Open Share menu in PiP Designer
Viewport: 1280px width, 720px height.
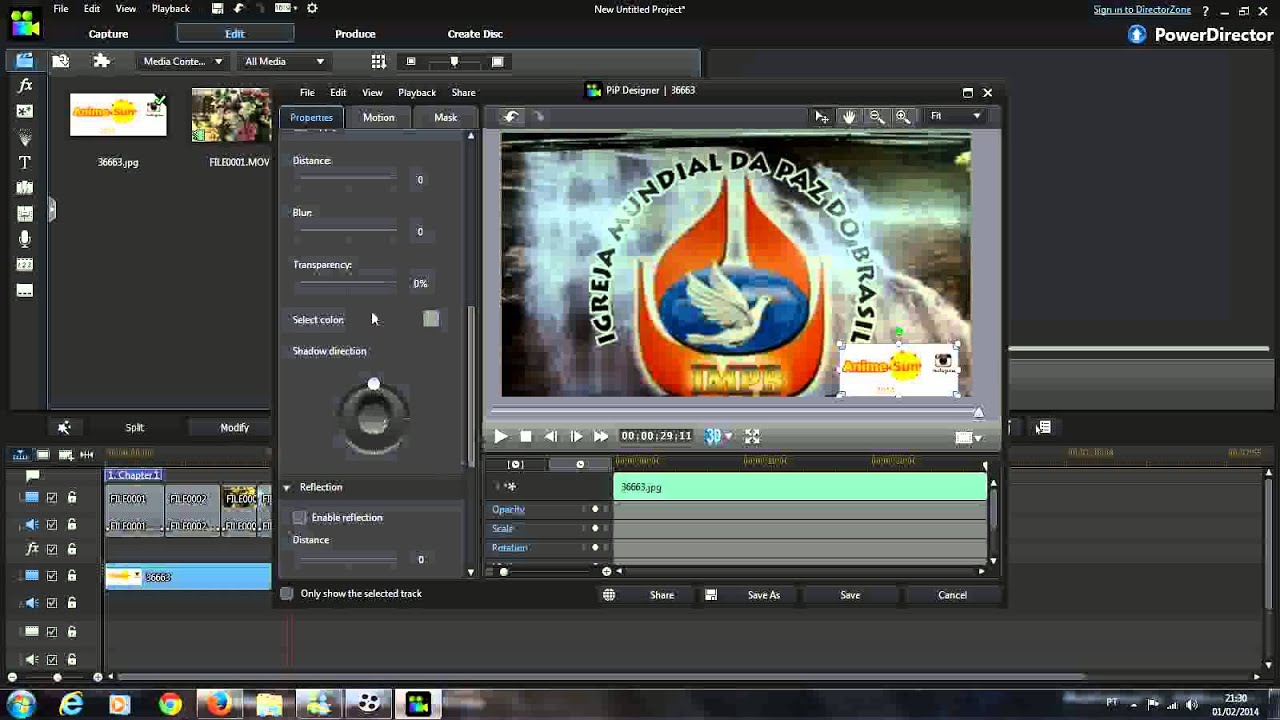463,93
